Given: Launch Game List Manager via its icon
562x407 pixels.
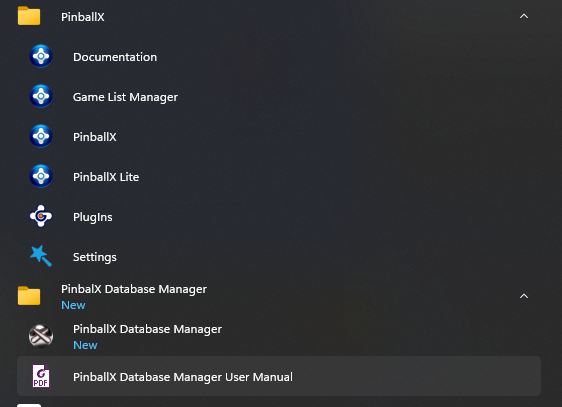Looking at the screenshot, I should pos(41,96).
